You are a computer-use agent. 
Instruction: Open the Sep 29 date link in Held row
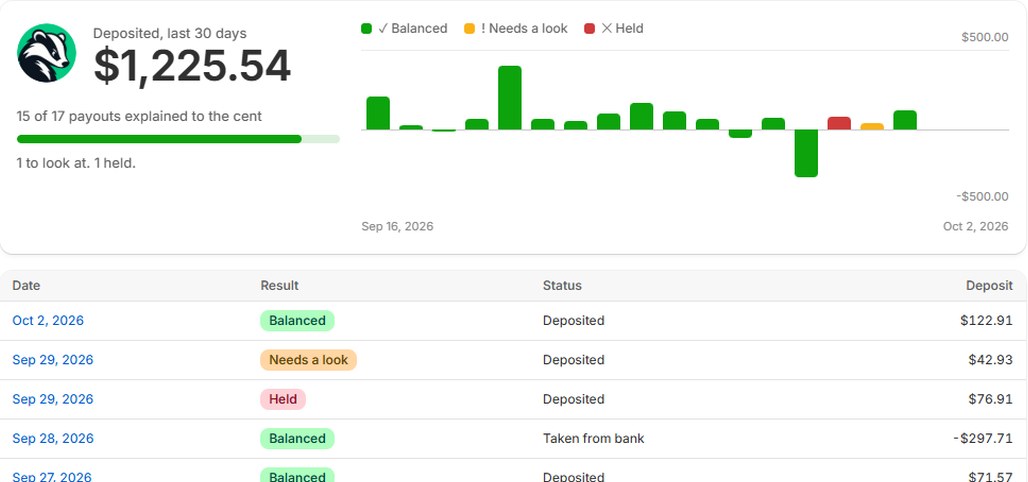pyautogui.click(x=52, y=399)
